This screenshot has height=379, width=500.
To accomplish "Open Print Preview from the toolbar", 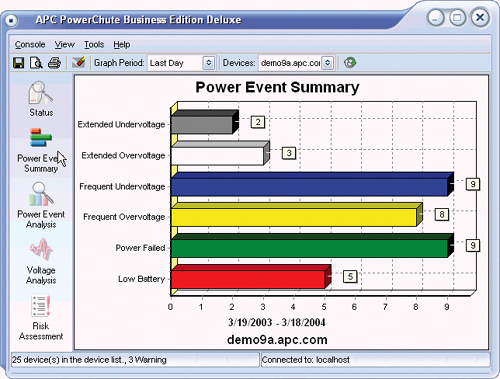I will pos(36,63).
